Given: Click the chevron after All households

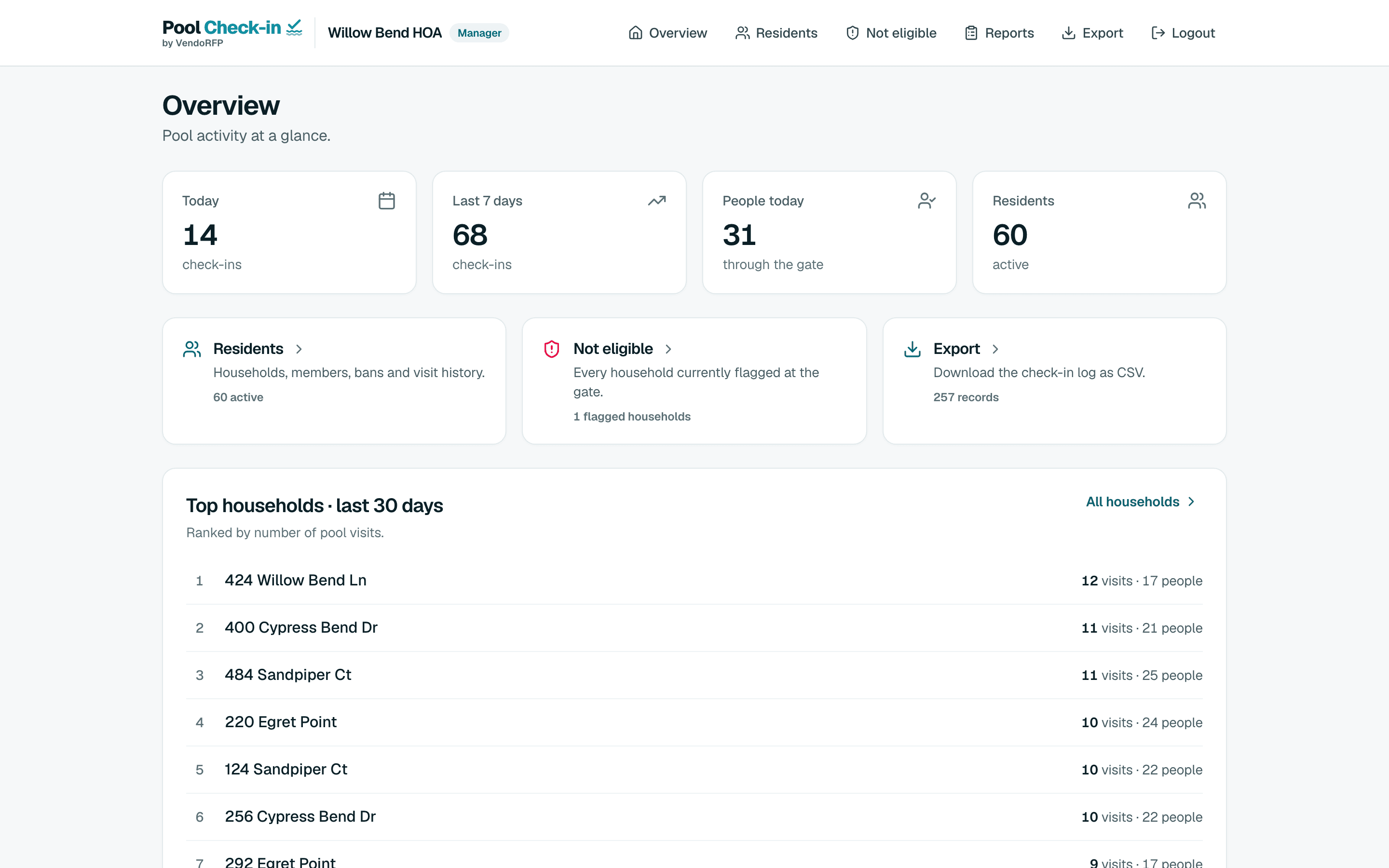Looking at the screenshot, I should (1192, 502).
